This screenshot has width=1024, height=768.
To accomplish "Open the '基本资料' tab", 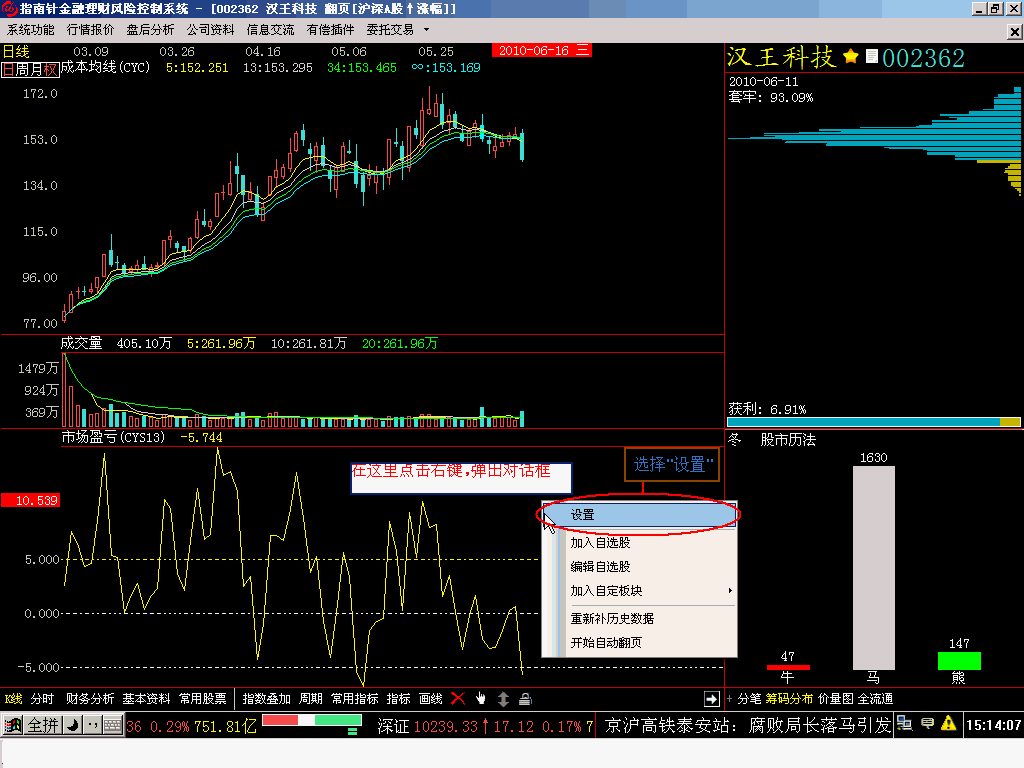I will point(146,699).
